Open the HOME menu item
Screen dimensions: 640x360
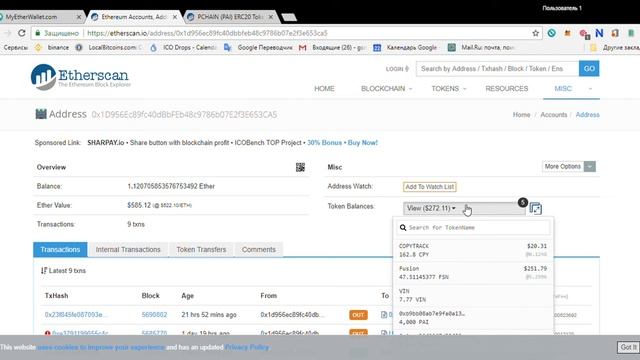324,89
